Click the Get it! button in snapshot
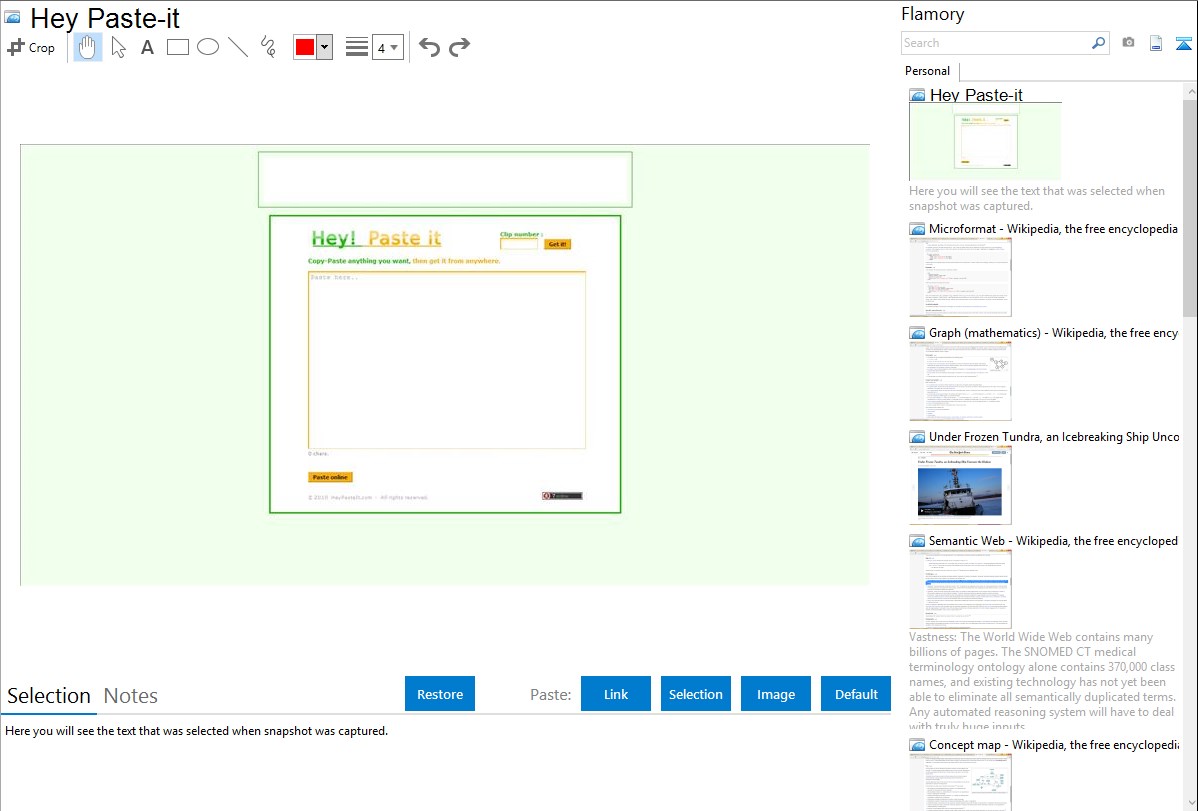1198x811 pixels. click(x=557, y=244)
